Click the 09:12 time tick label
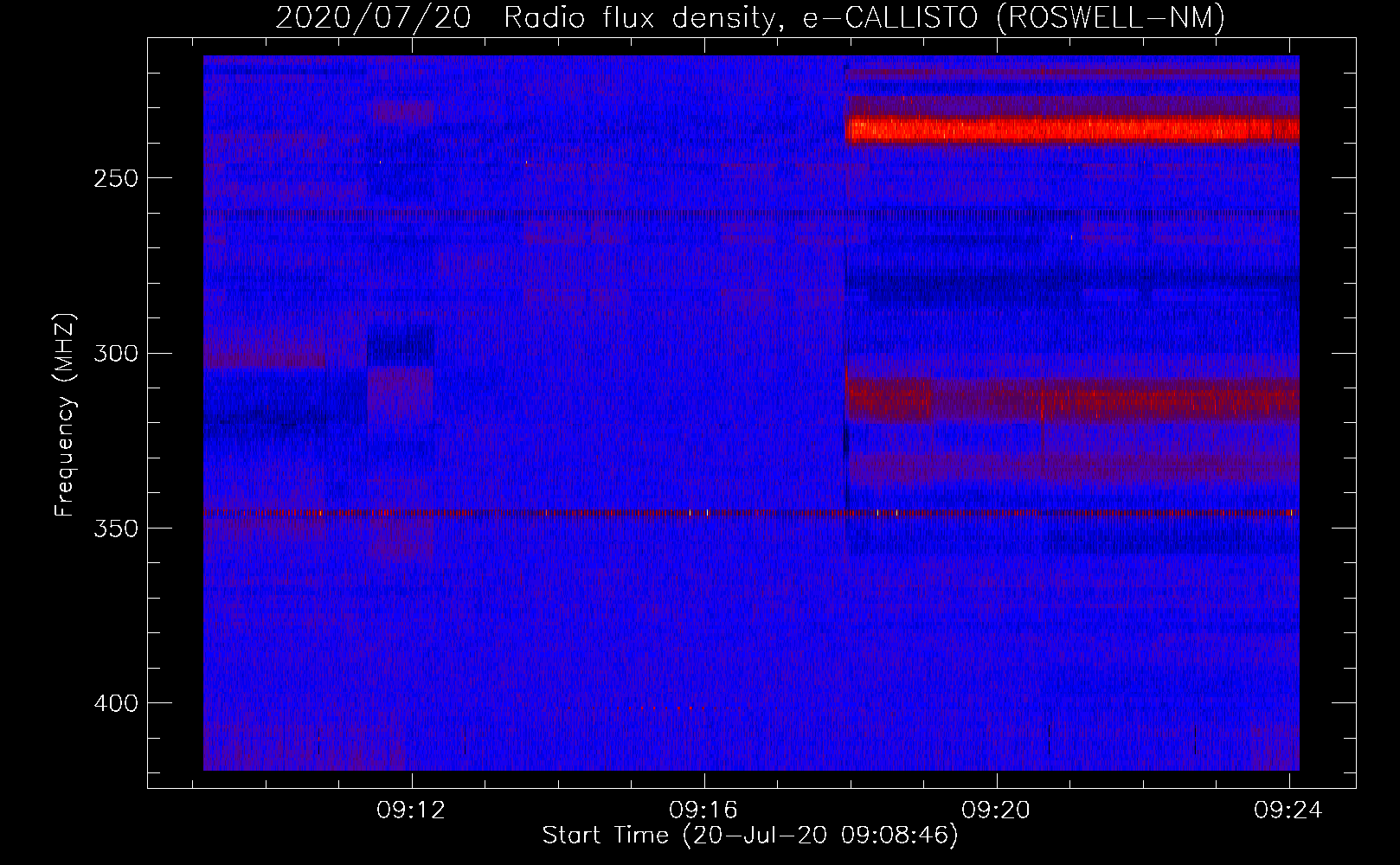1400x865 pixels. tap(410, 810)
